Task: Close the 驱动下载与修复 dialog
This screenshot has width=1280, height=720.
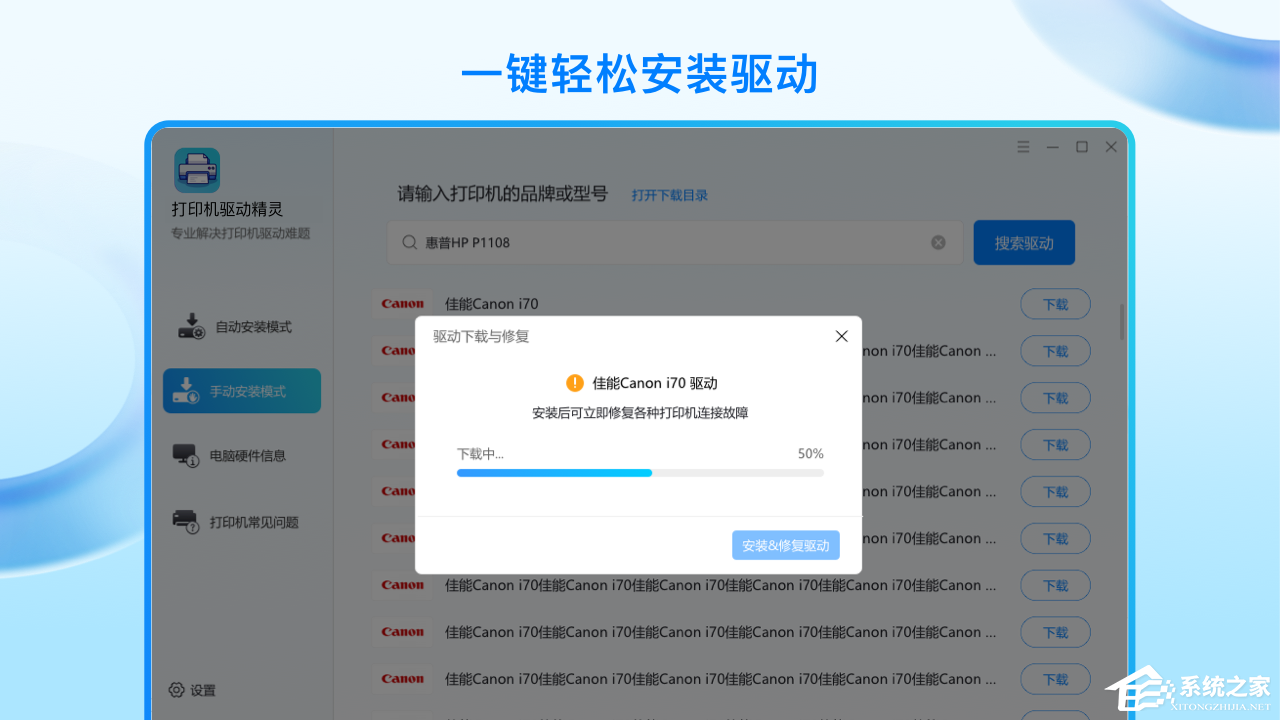Action: coord(841,336)
